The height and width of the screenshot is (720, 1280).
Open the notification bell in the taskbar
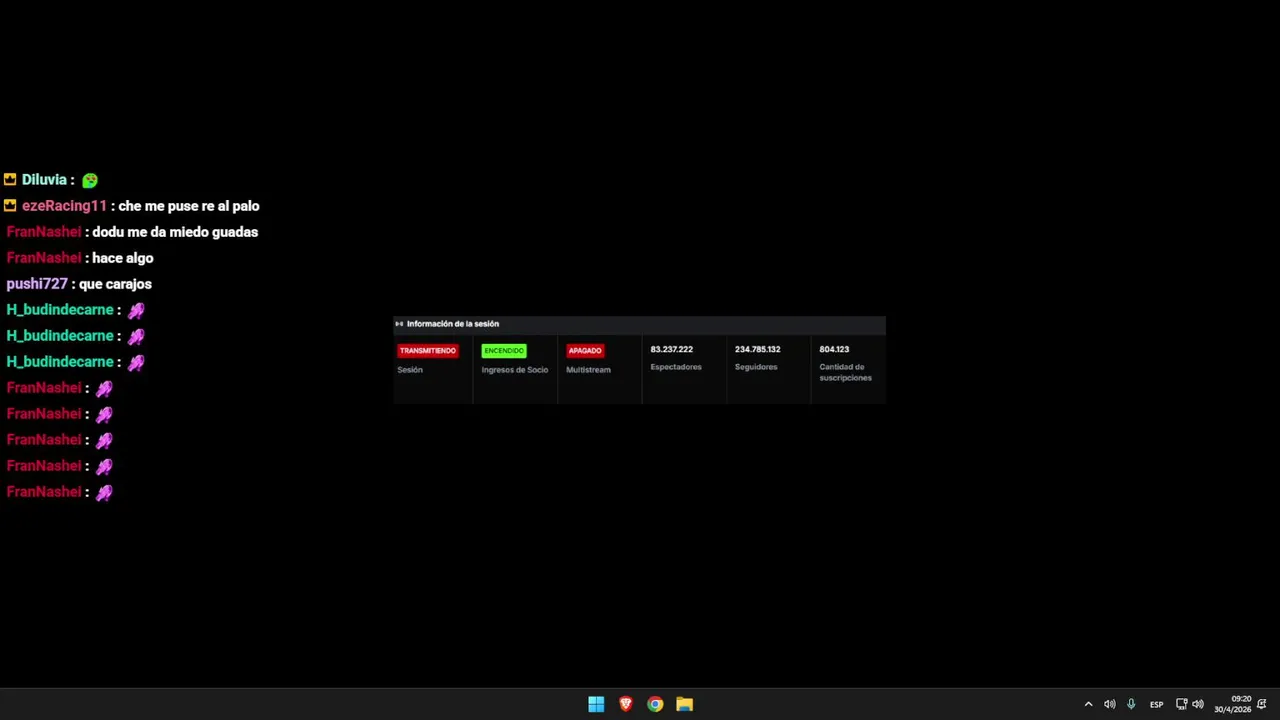click(1262, 704)
